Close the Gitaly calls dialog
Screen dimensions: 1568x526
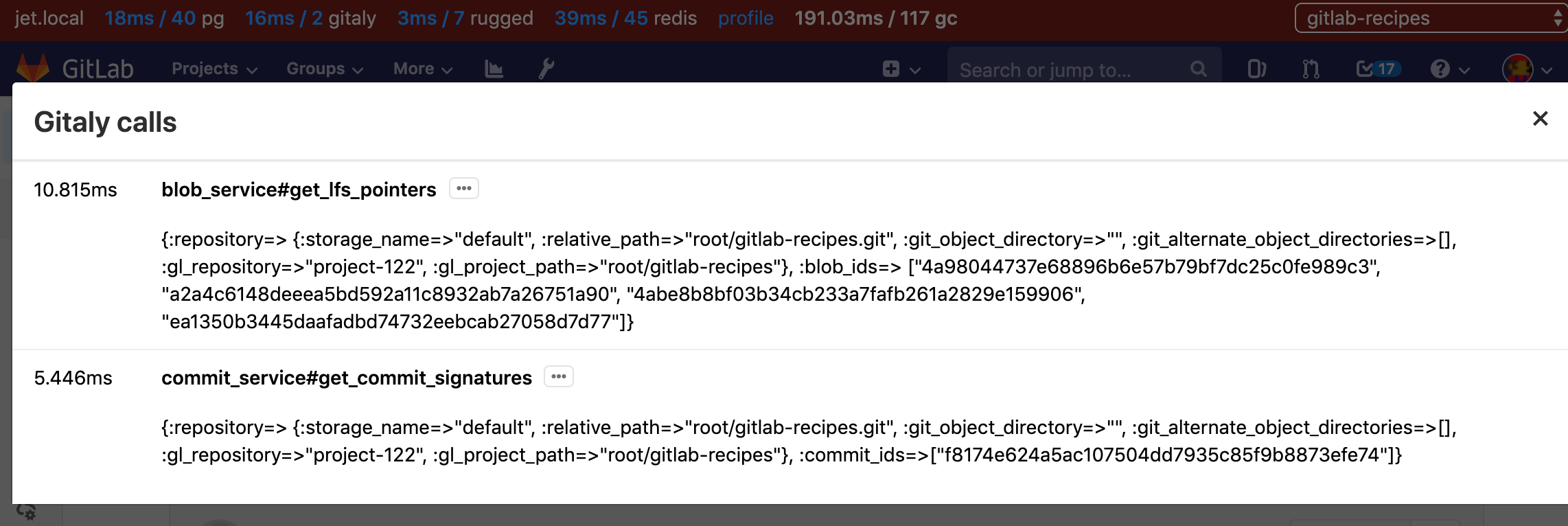[1540, 119]
